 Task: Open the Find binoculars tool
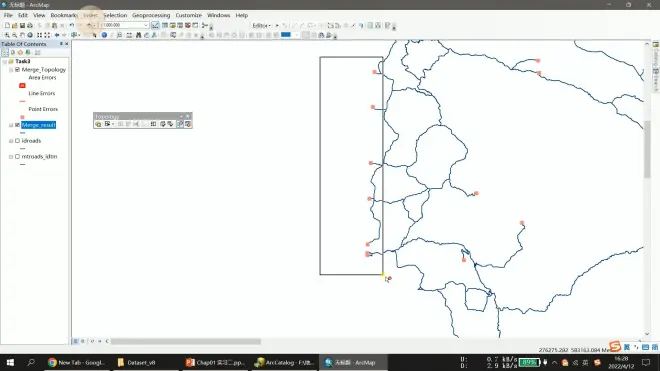click(x=138, y=35)
